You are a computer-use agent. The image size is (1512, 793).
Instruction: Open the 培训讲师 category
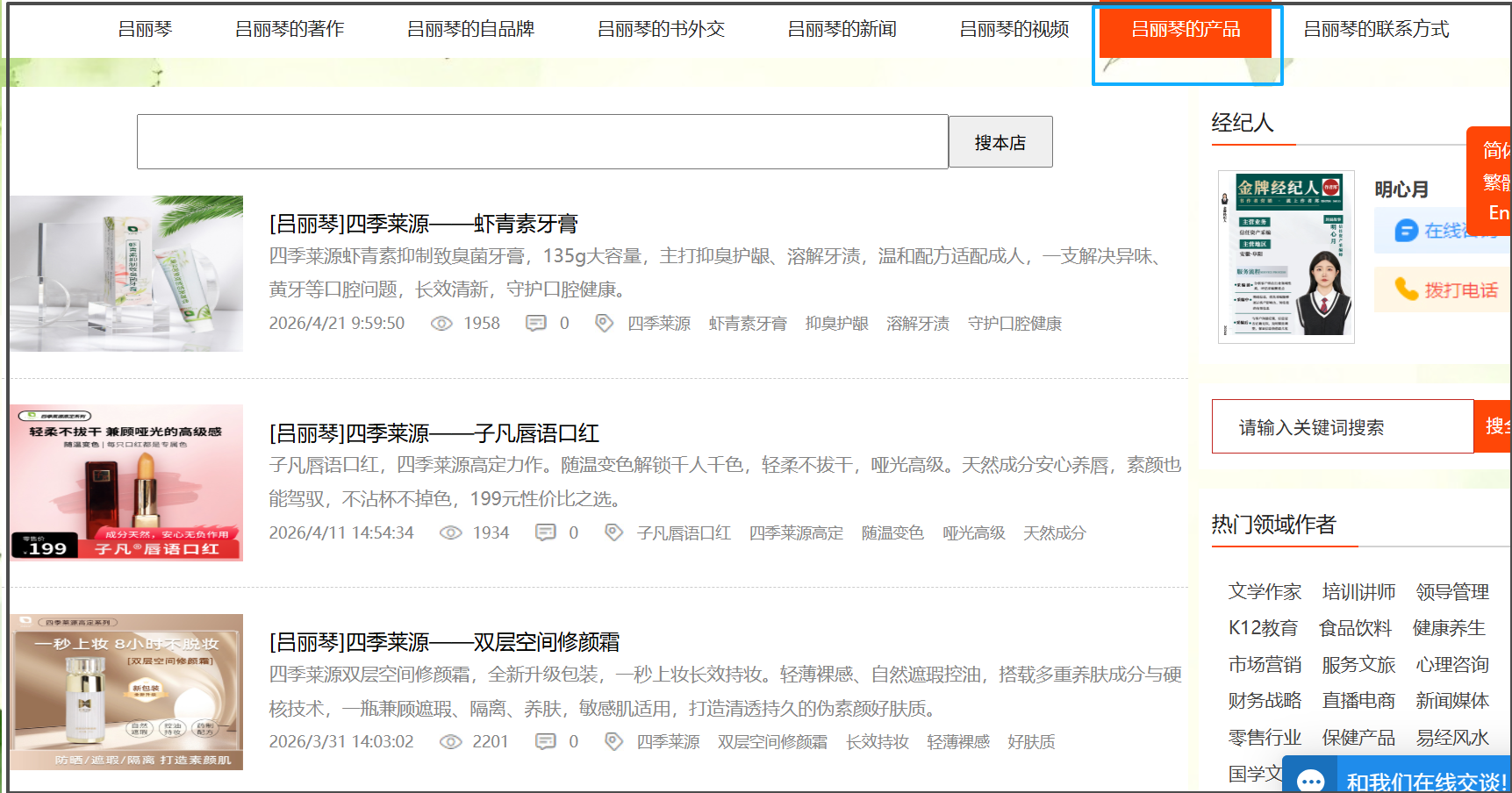tap(1358, 592)
